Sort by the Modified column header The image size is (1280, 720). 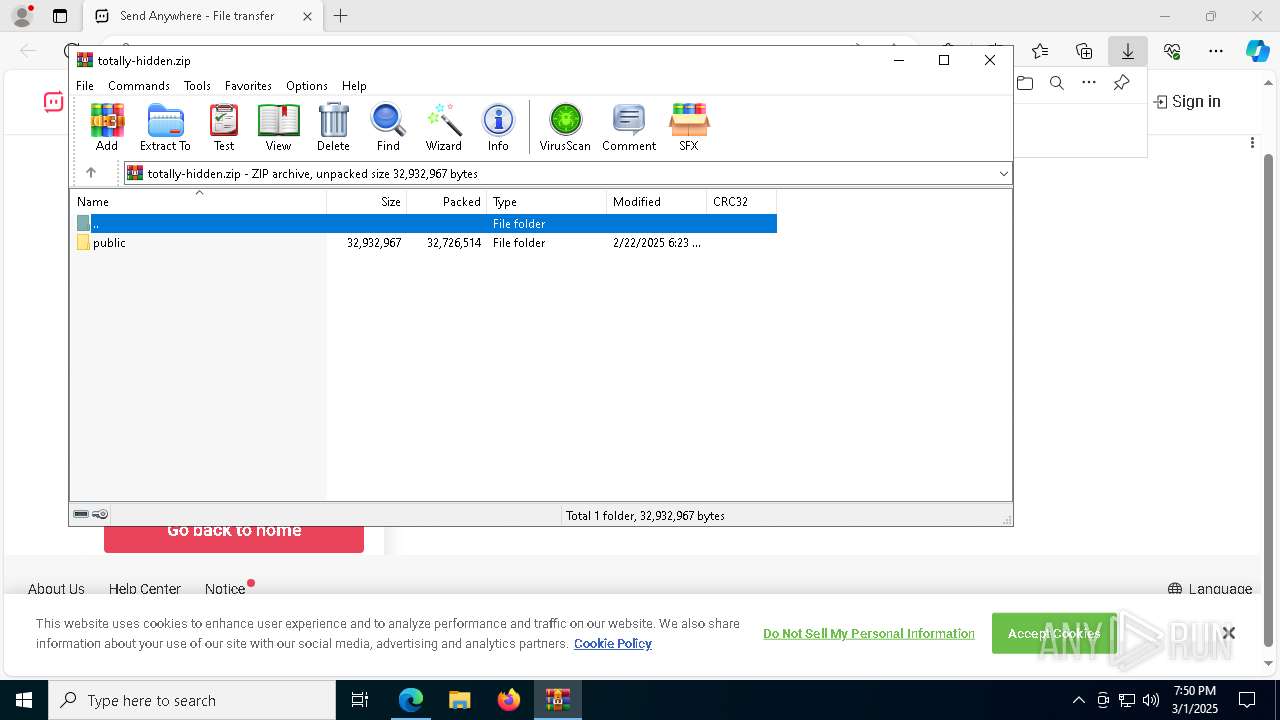click(x=657, y=202)
